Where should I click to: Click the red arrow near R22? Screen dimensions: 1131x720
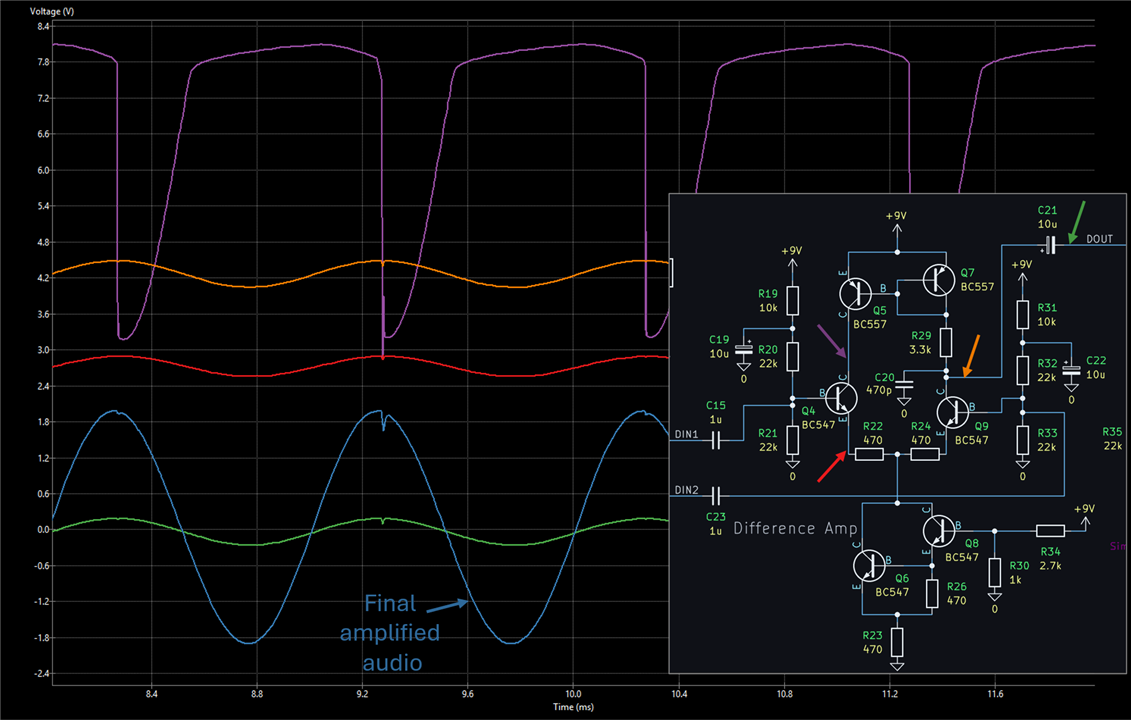[x=832, y=466]
